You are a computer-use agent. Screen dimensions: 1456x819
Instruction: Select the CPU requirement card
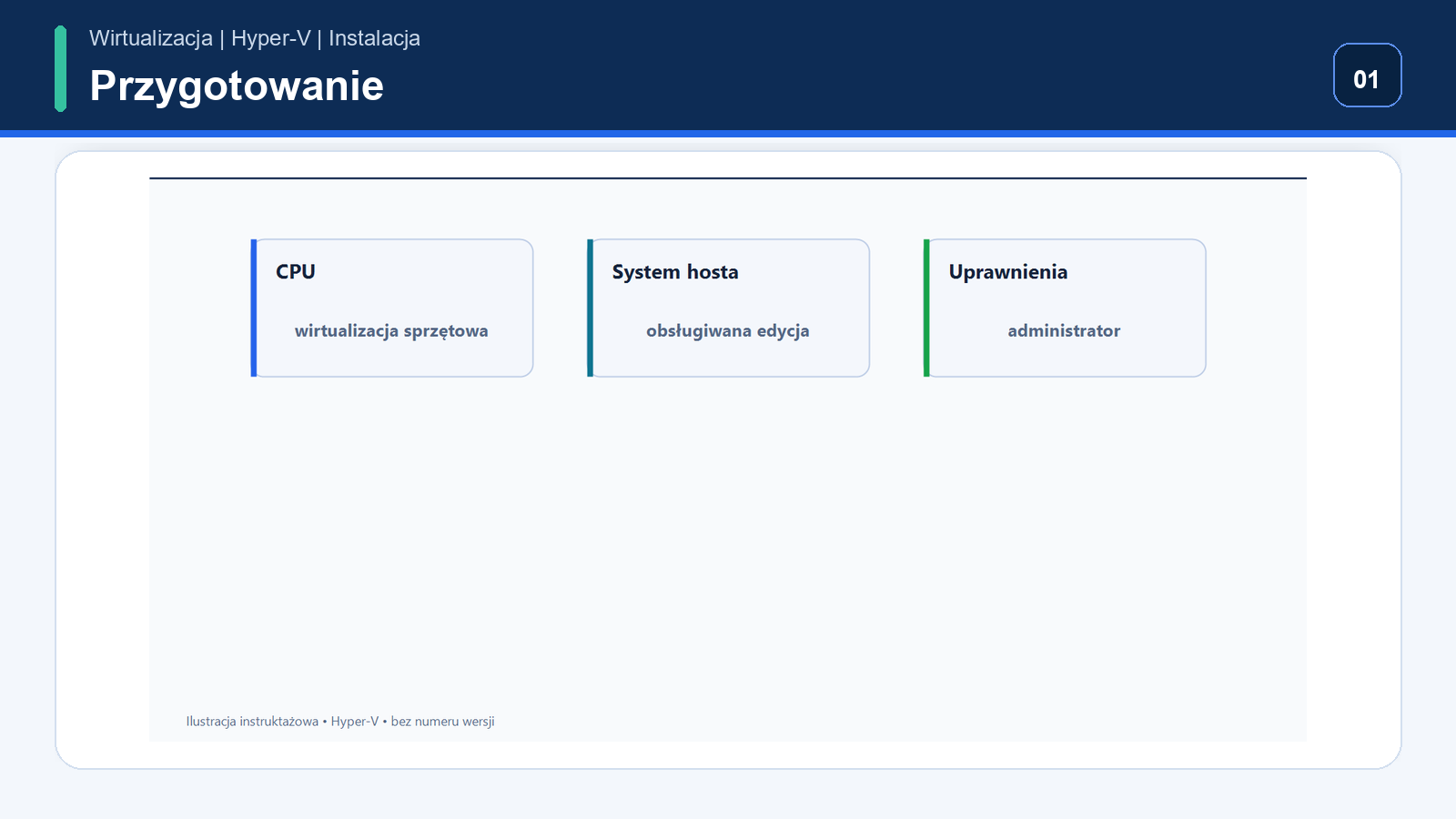[x=392, y=308]
